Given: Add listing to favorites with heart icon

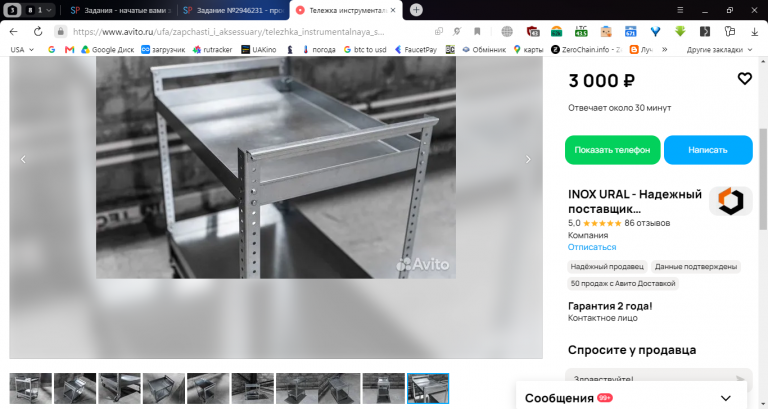Looking at the screenshot, I should pyautogui.click(x=744, y=78).
